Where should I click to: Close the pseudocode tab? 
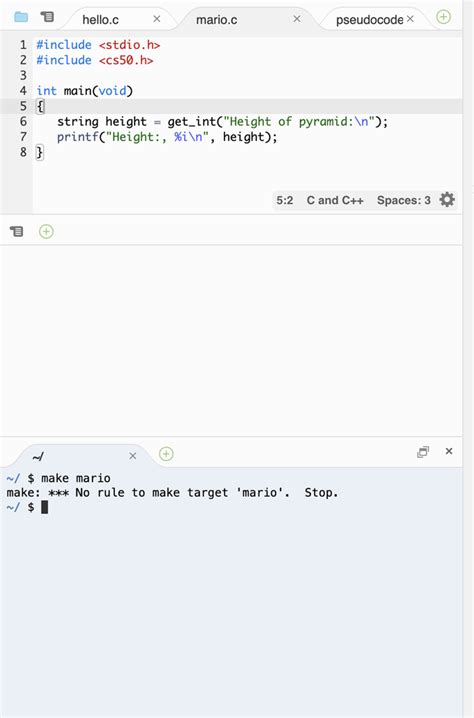(410, 19)
